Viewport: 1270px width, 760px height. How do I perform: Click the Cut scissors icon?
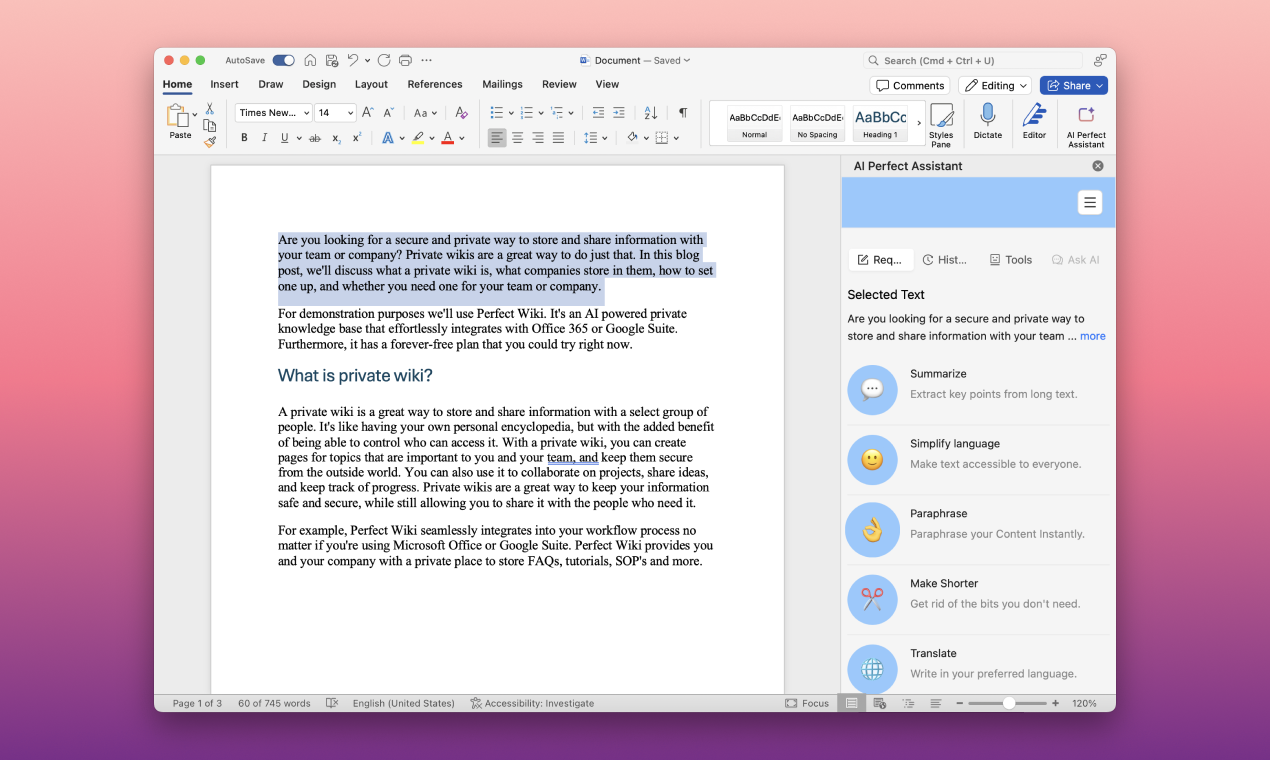coord(210,108)
